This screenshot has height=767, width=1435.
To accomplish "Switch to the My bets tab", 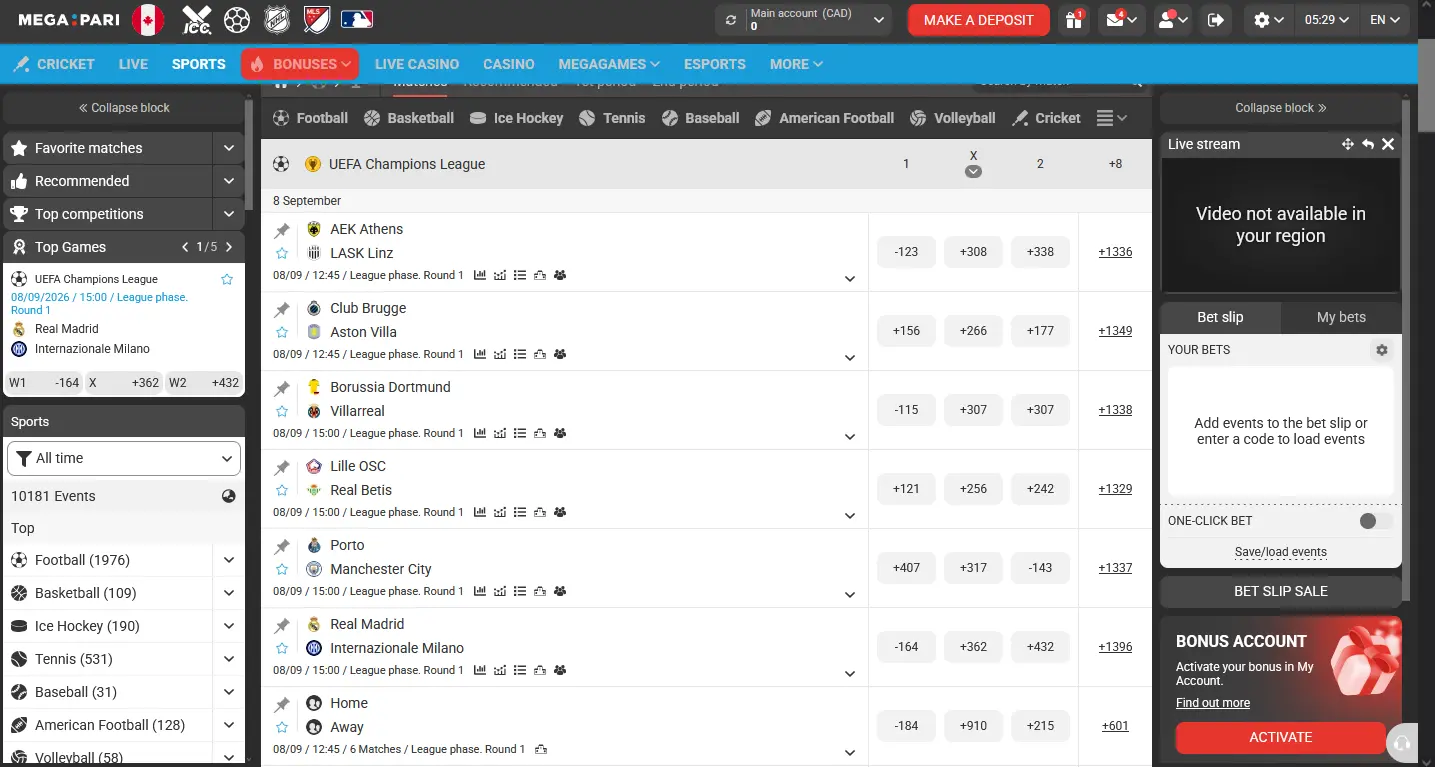I will coord(1341,317).
